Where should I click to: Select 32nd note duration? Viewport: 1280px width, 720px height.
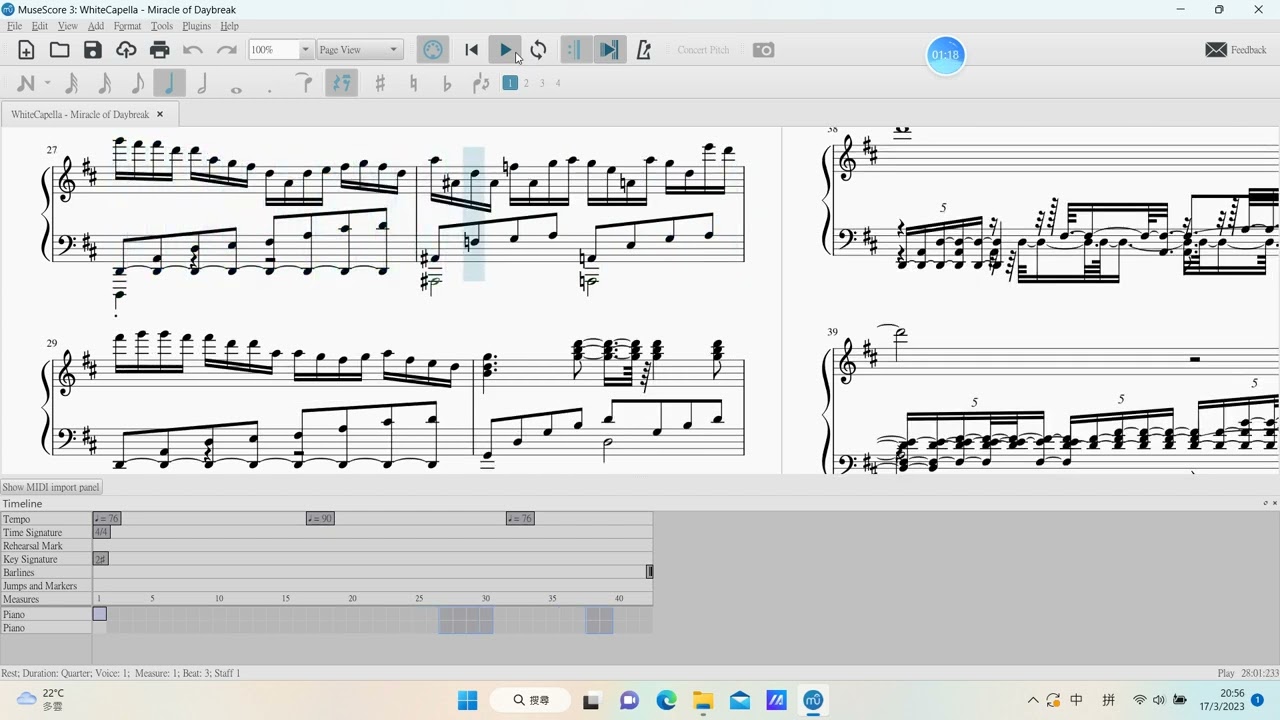(71, 84)
